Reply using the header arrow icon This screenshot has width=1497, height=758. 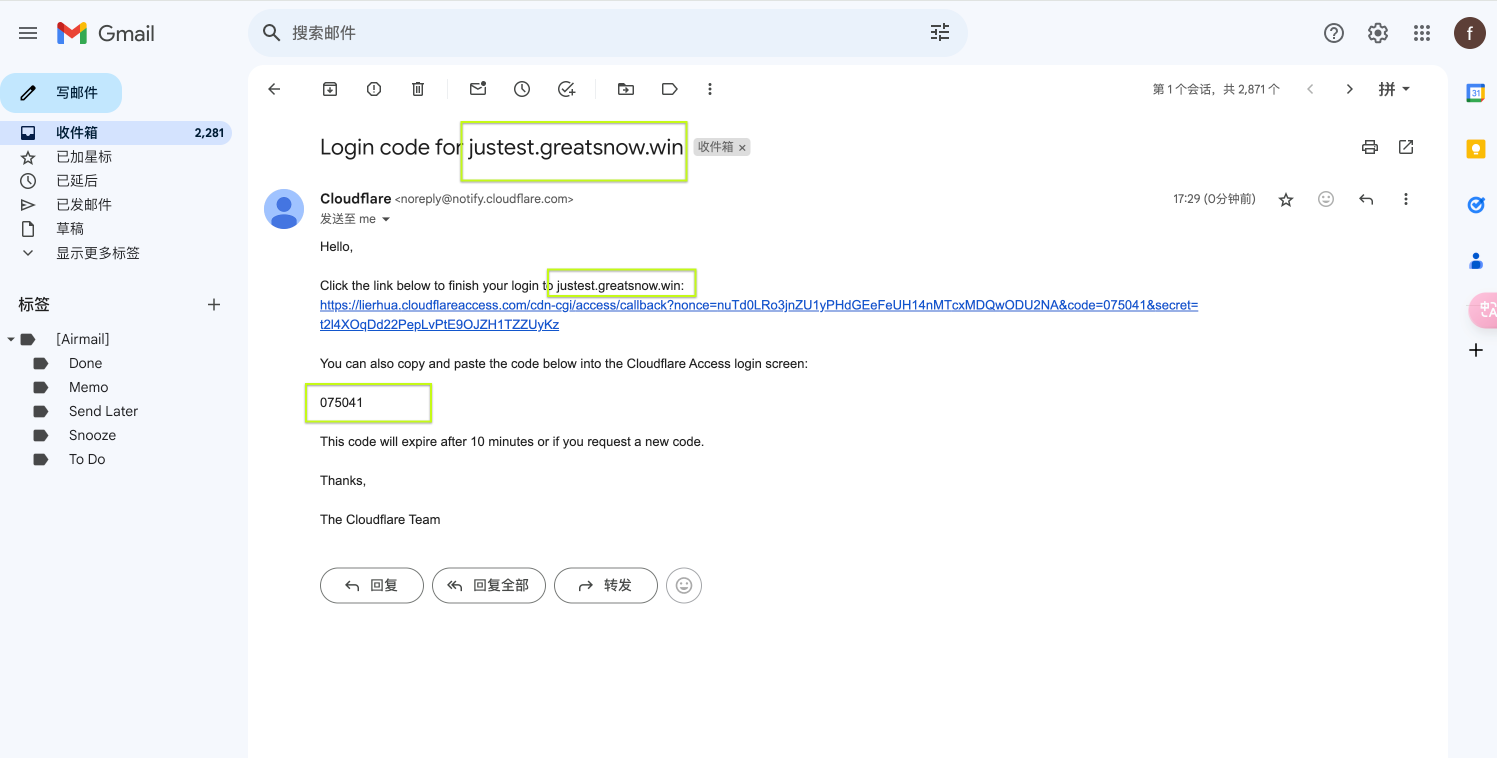click(1366, 199)
